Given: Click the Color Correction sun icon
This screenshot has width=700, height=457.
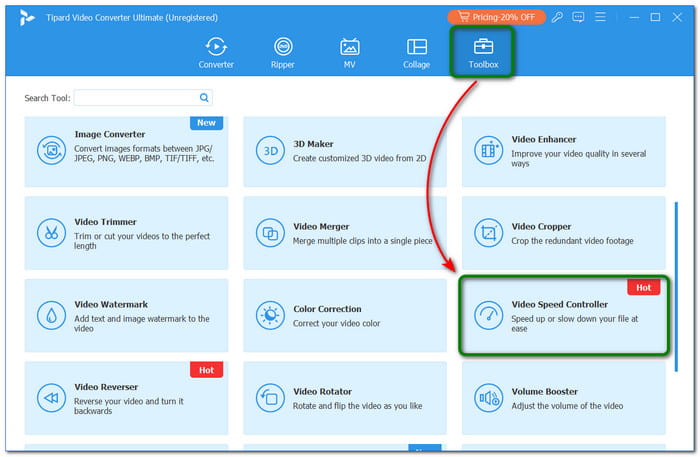Looking at the screenshot, I should 270,315.
